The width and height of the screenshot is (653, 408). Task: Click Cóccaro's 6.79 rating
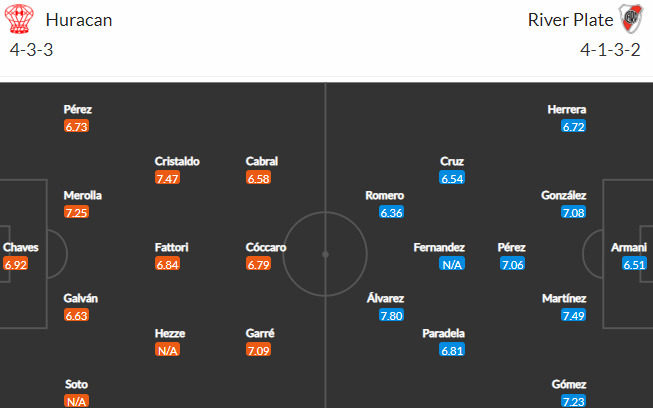coord(259,264)
